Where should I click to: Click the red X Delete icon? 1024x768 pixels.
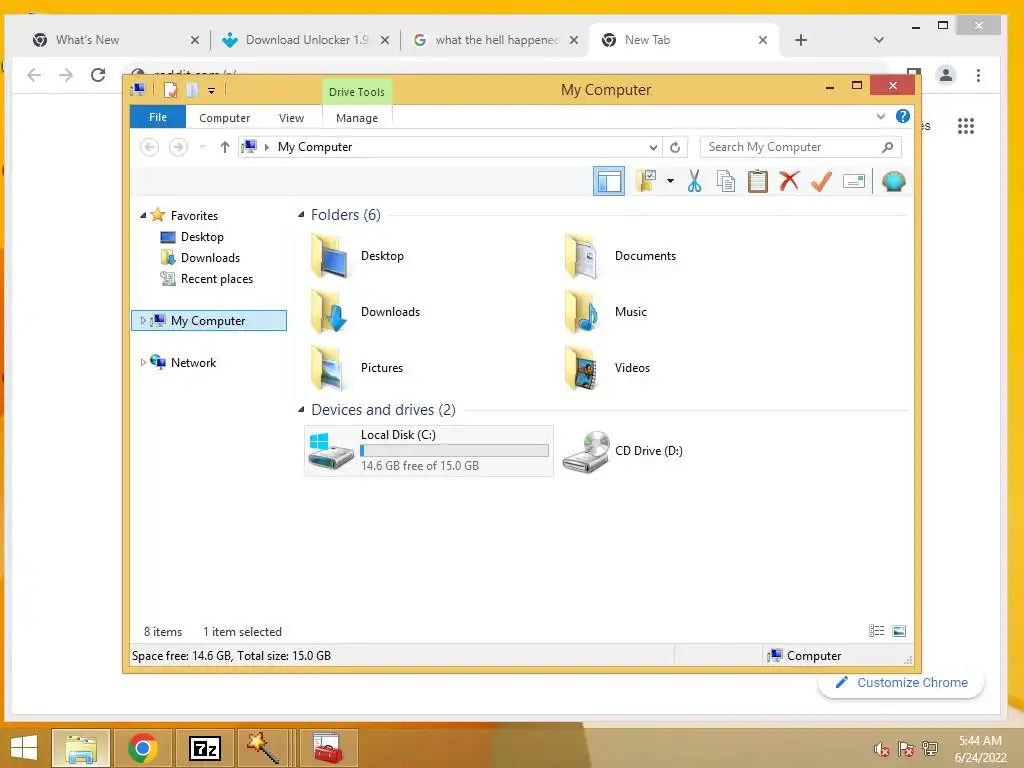click(x=789, y=181)
